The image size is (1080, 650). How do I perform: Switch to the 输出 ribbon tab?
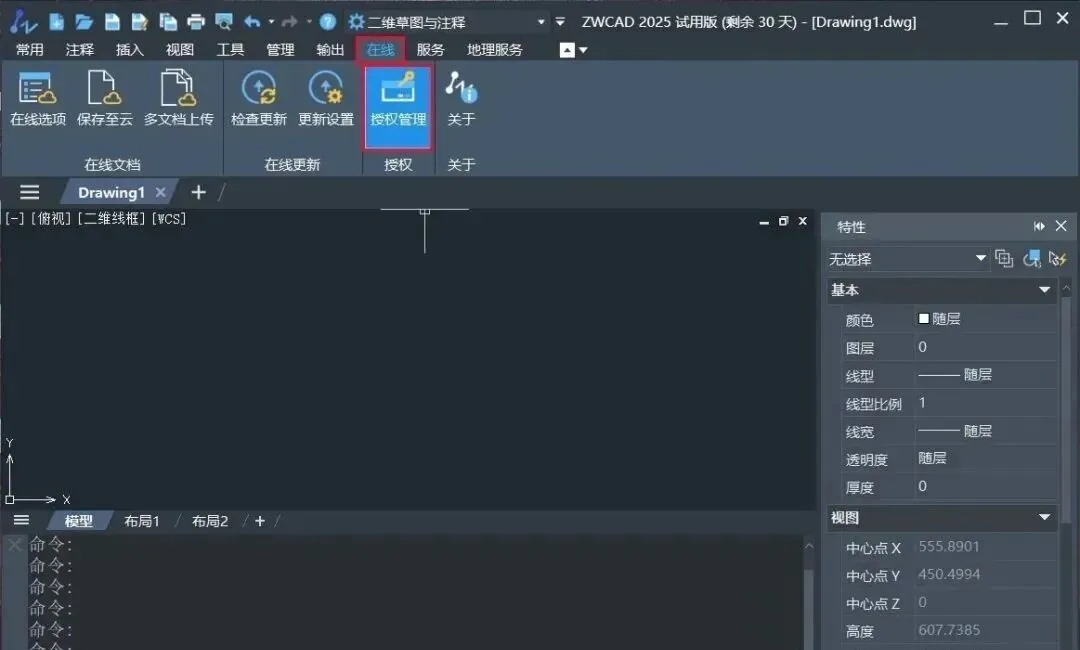(330, 50)
